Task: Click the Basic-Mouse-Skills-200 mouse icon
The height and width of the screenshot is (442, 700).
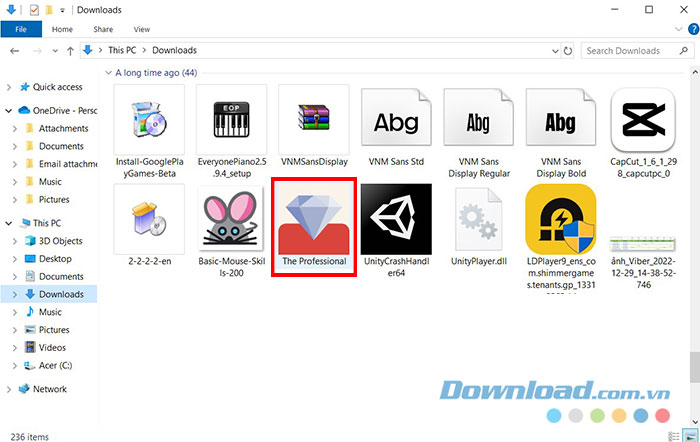Action: point(232,219)
